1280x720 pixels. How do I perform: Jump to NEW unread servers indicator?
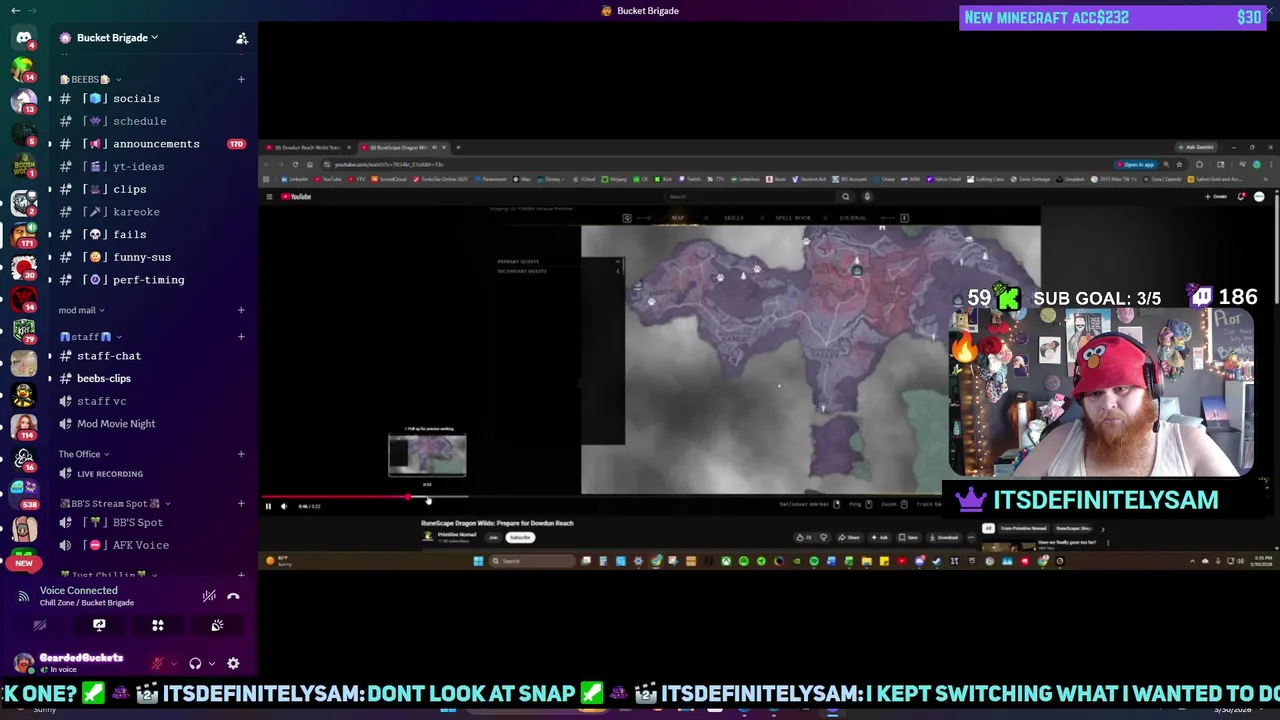(x=24, y=563)
